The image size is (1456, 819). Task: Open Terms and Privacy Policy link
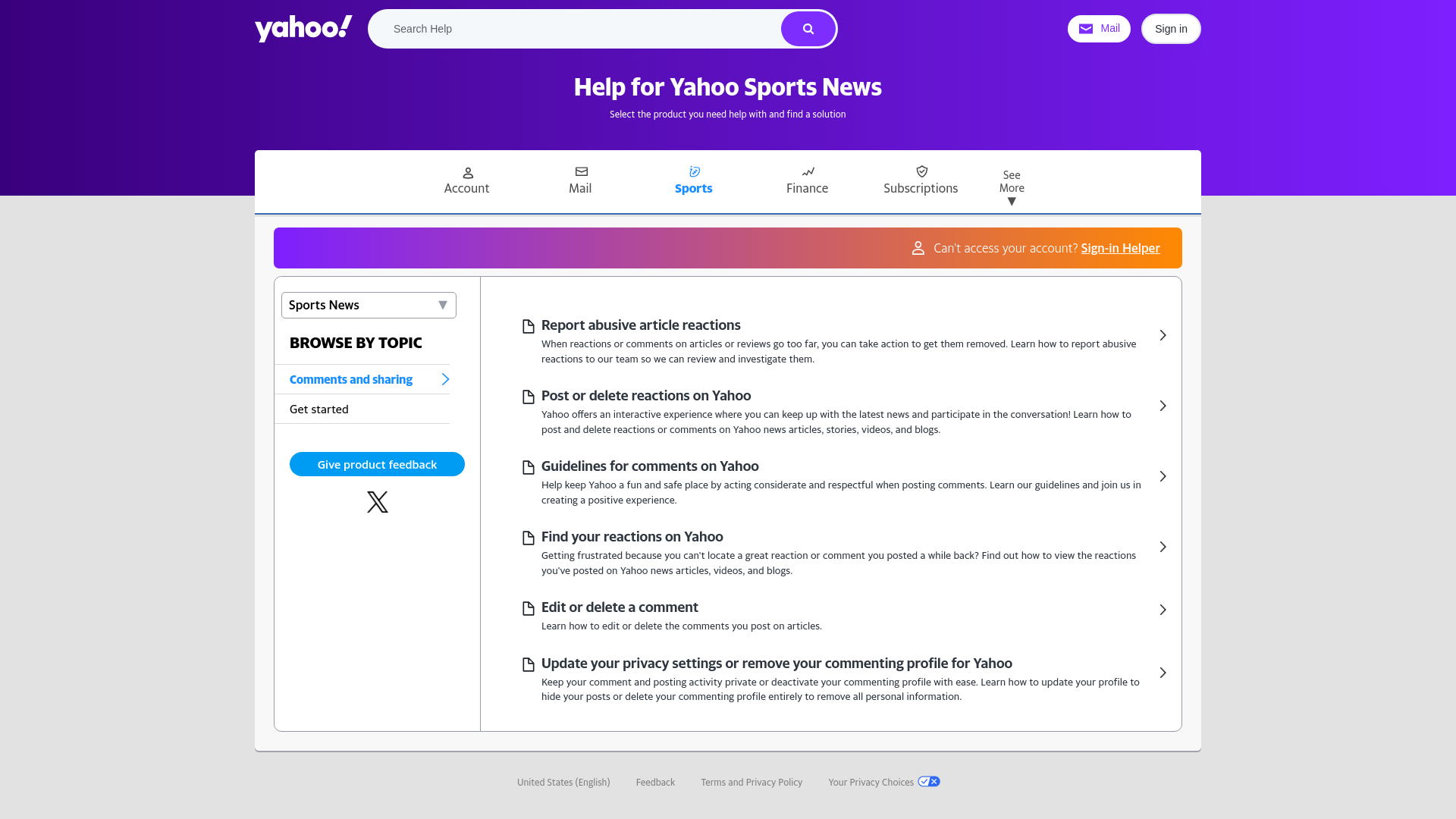(752, 782)
